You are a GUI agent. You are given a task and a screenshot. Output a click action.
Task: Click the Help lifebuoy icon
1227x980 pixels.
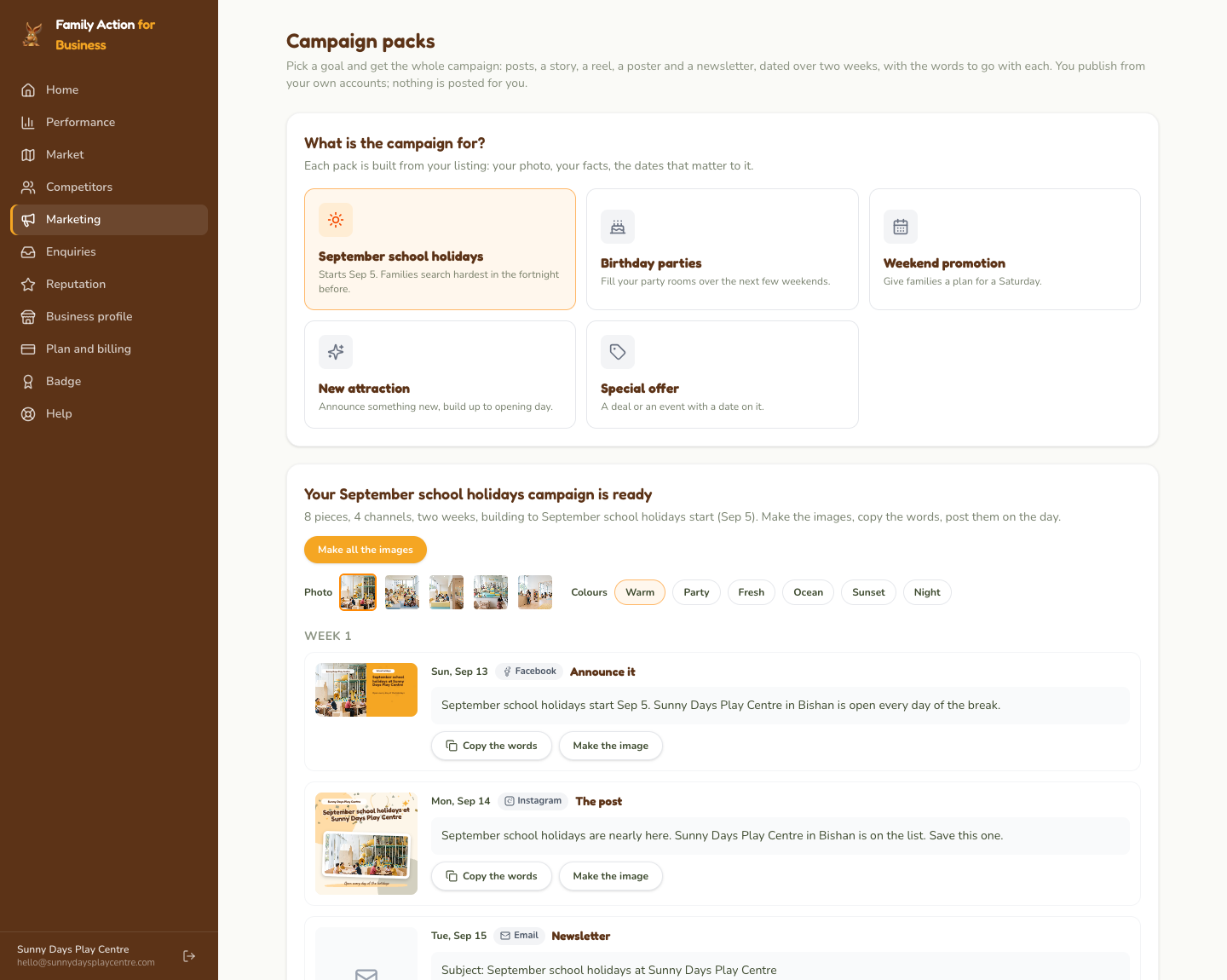coord(28,413)
